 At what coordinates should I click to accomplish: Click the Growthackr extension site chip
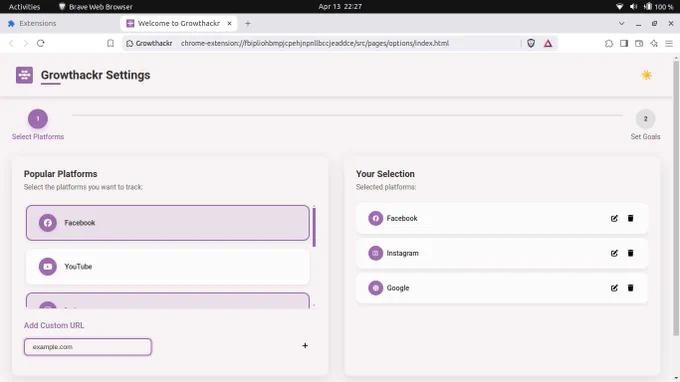click(x=149, y=43)
